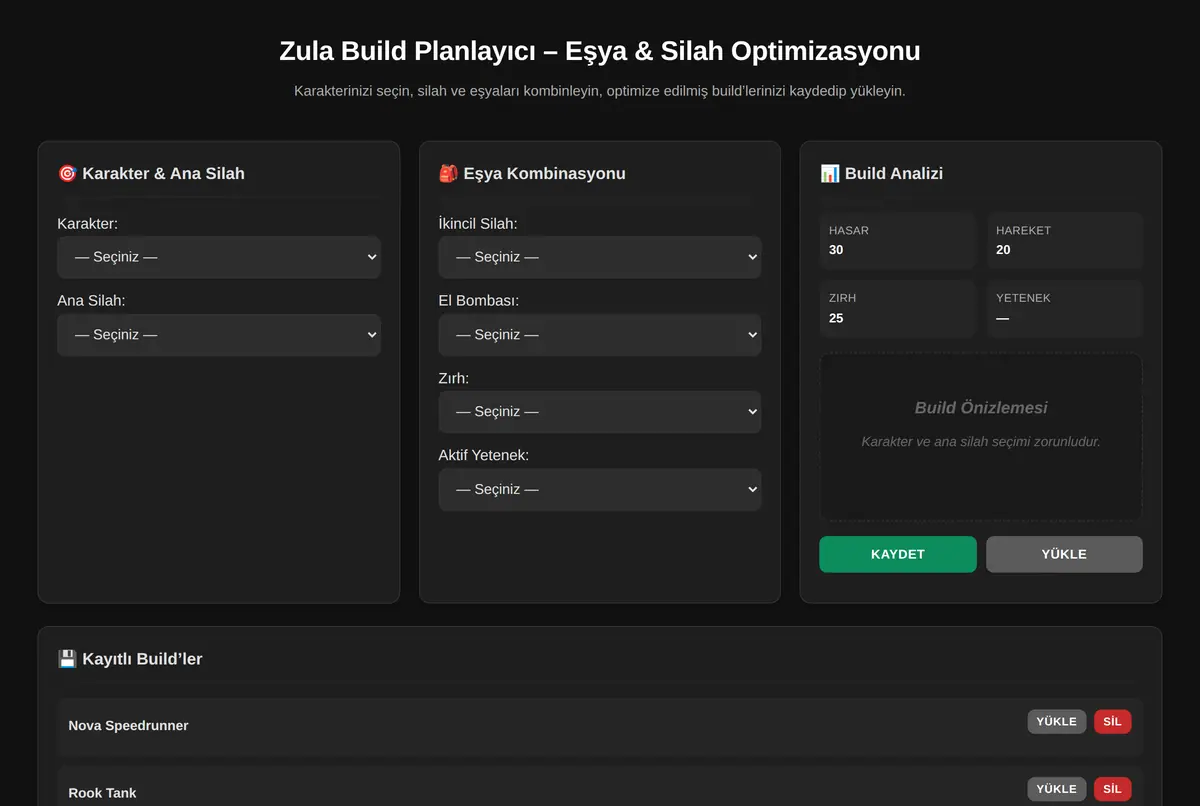1200x806 pixels.
Task: Click the 'Karakter ve ana silah seçimi zorunludur.' message
Action: [x=981, y=441]
